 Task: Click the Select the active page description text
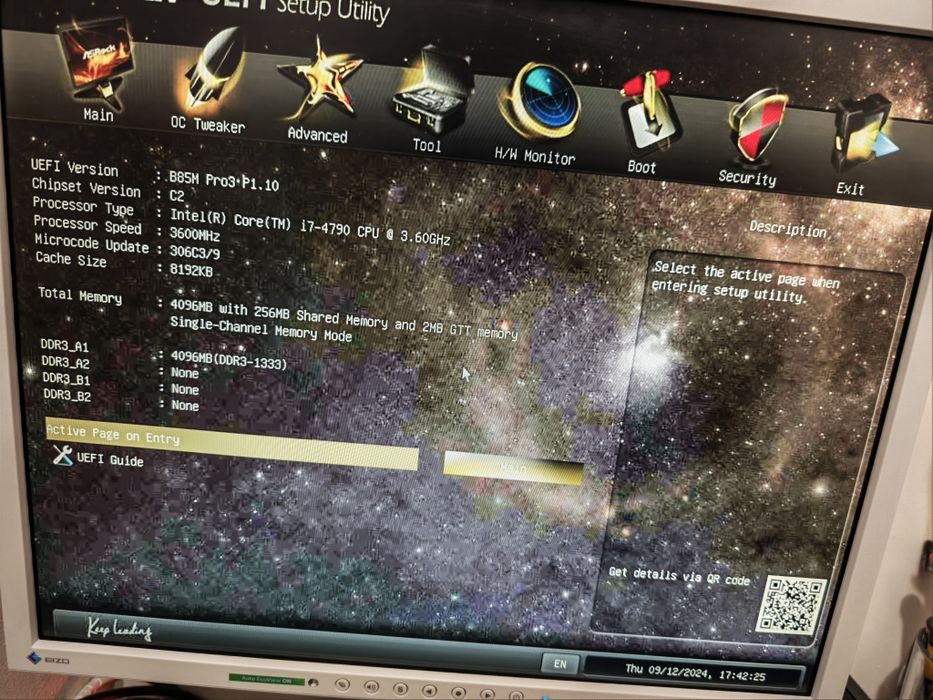(746, 282)
